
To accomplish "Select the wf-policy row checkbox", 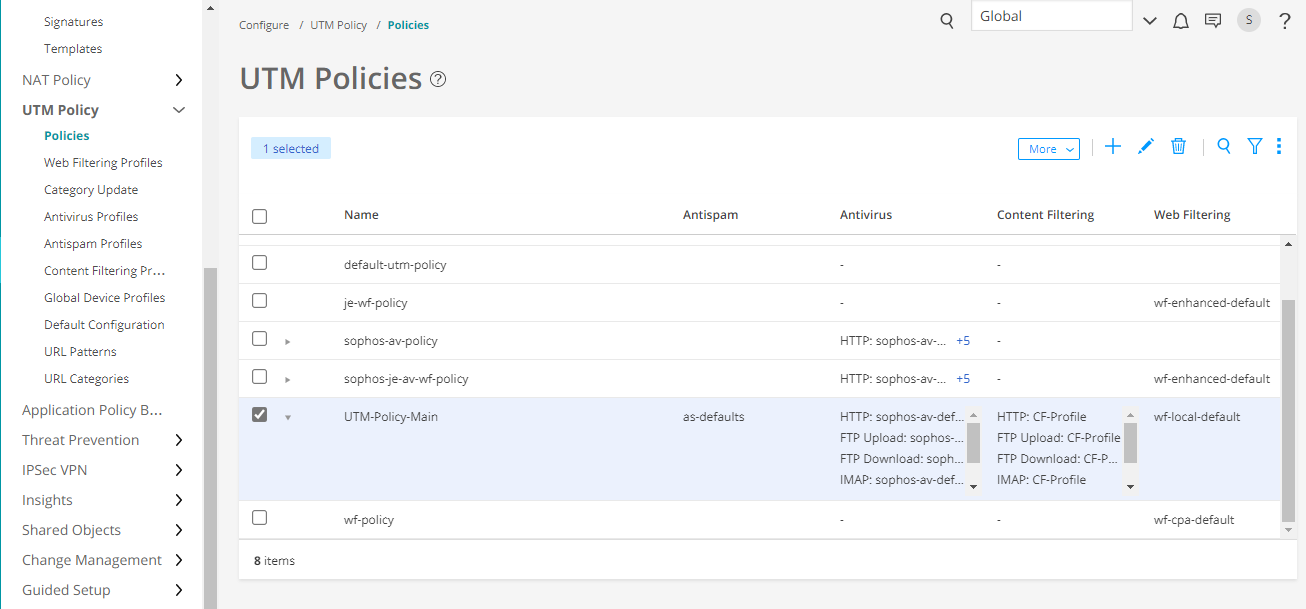I will tap(260, 518).
